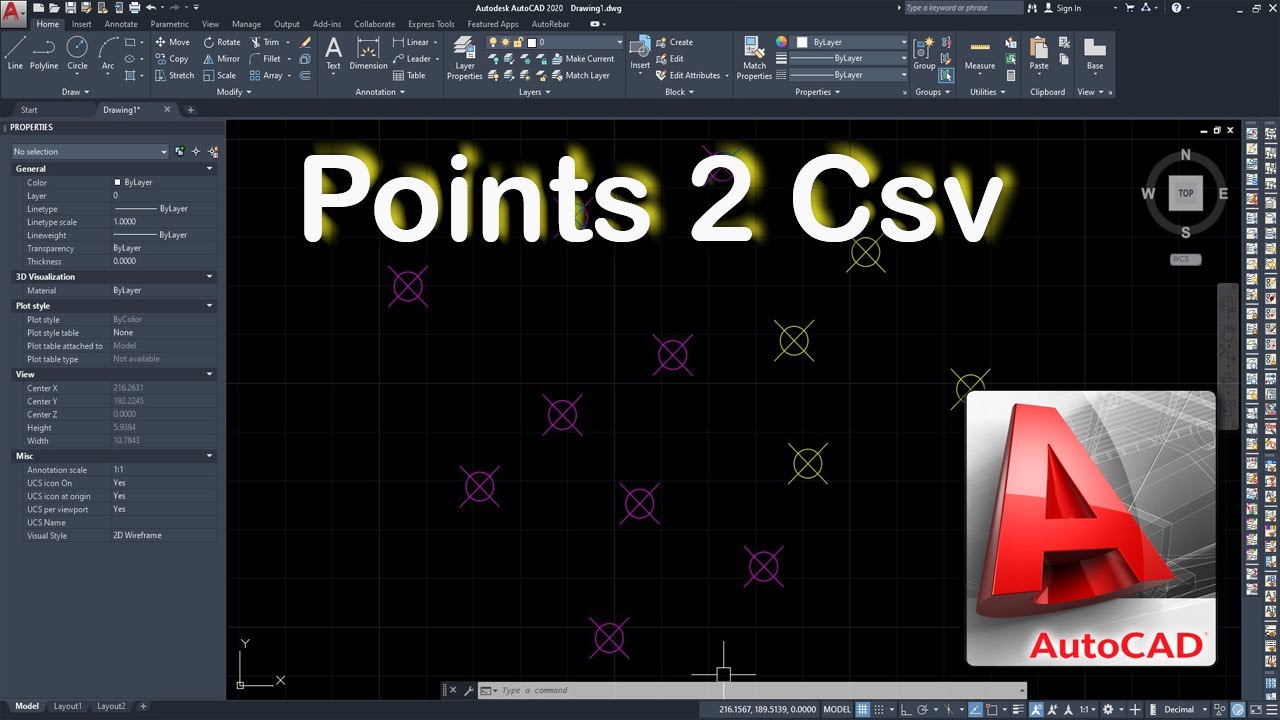Viewport: 1280px width, 720px height.
Task: Select the Arc tool
Action: click(x=108, y=53)
